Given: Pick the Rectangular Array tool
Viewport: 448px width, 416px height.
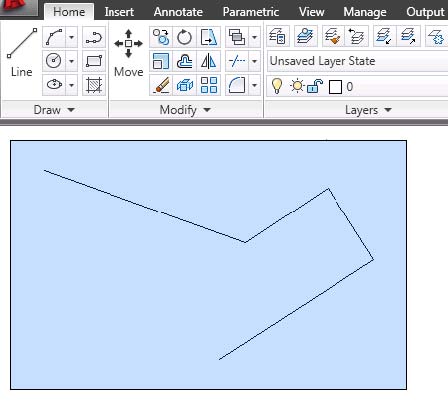Looking at the screenshot, I should (x=209, y=85).
